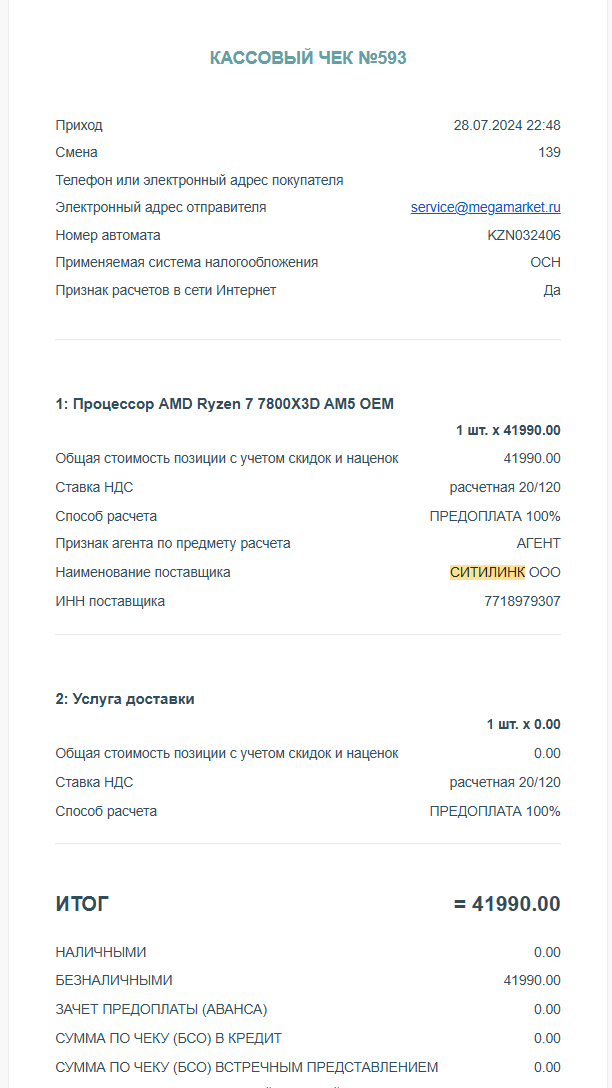The height and width of the screenshot is (1088, 612).
Task: Click the НАЛИЧНЫМИ payment label
Action: pos(101,953)
